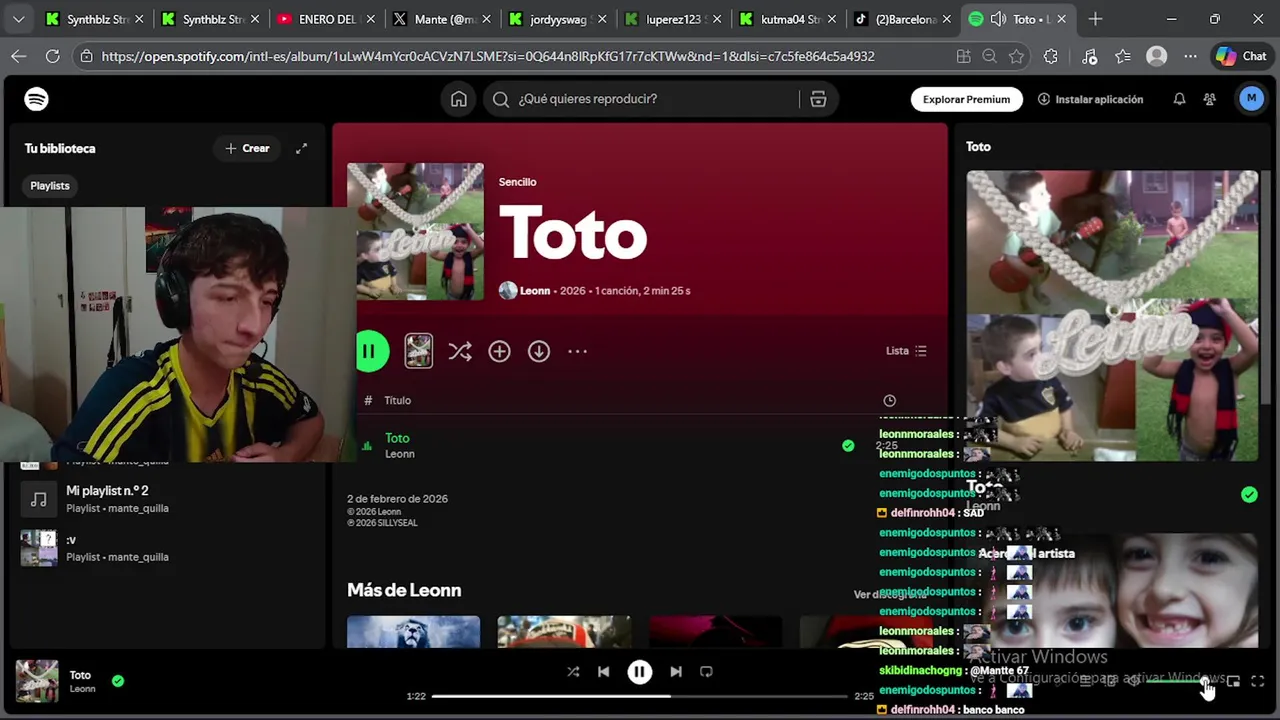Seek on the song progress bar
Image resolution: width=1280 pixels, height=720 pixels.
pos(640,696)
